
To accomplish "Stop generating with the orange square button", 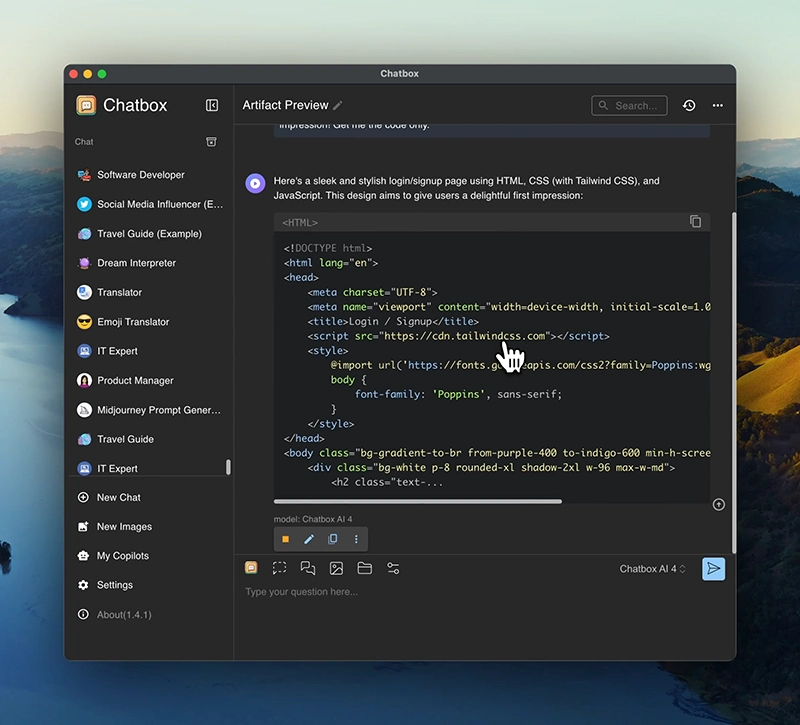I will [x=286, y=539].
